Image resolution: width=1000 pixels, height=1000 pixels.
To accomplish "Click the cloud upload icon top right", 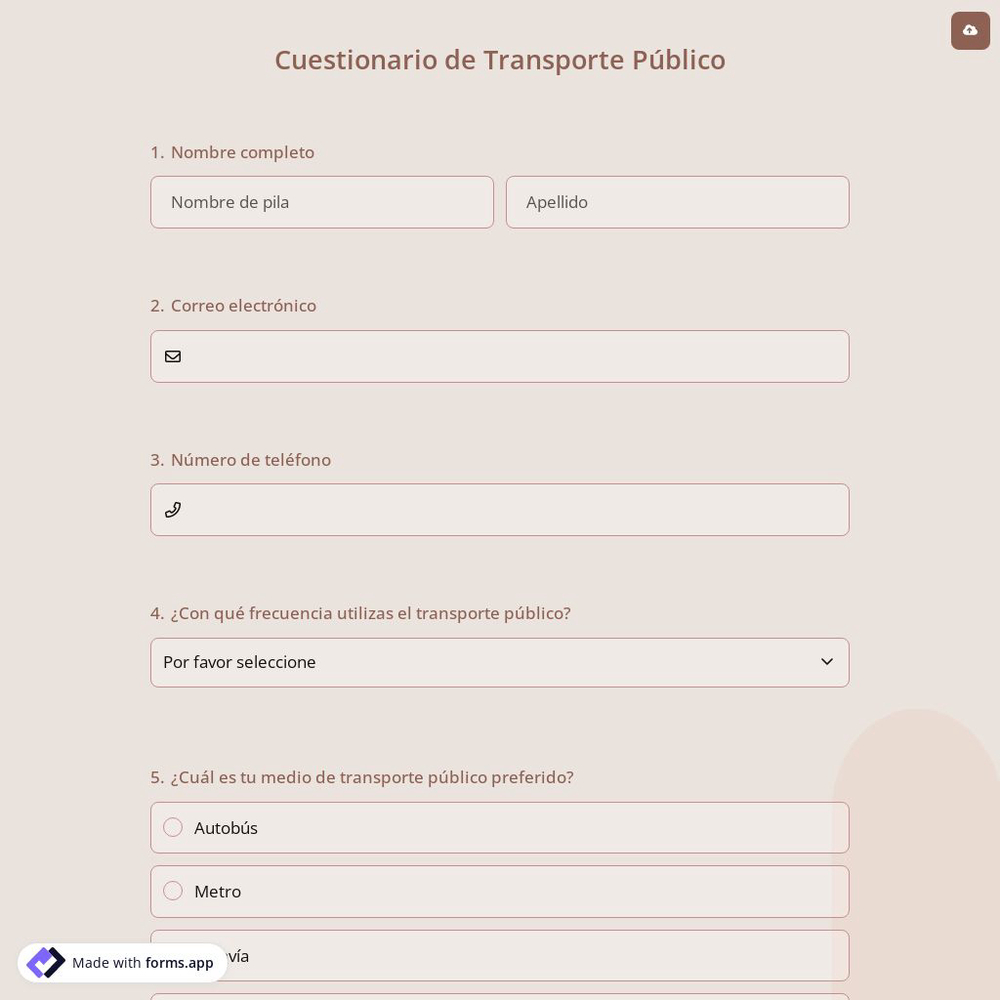I will (x=970, y=30).
